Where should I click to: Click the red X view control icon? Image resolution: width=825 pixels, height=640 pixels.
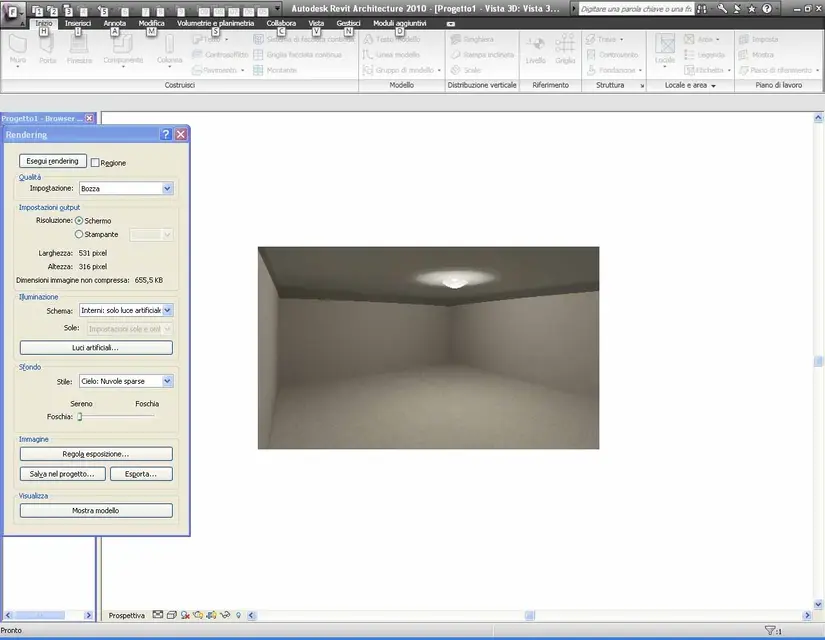[x=185, y=615]
